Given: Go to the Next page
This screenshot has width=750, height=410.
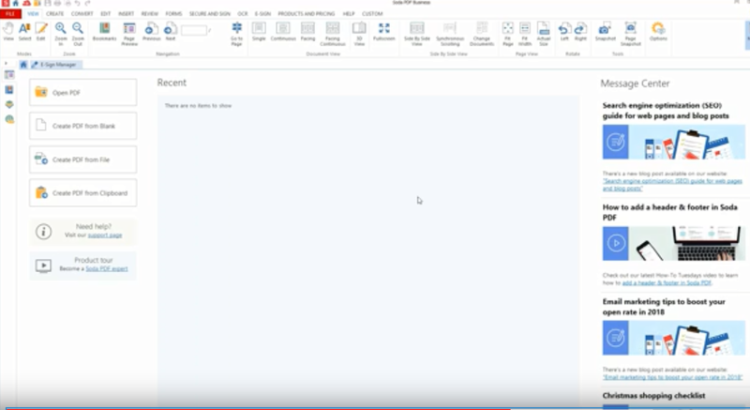Looking at the screenshot, I should tap(170, 32).
